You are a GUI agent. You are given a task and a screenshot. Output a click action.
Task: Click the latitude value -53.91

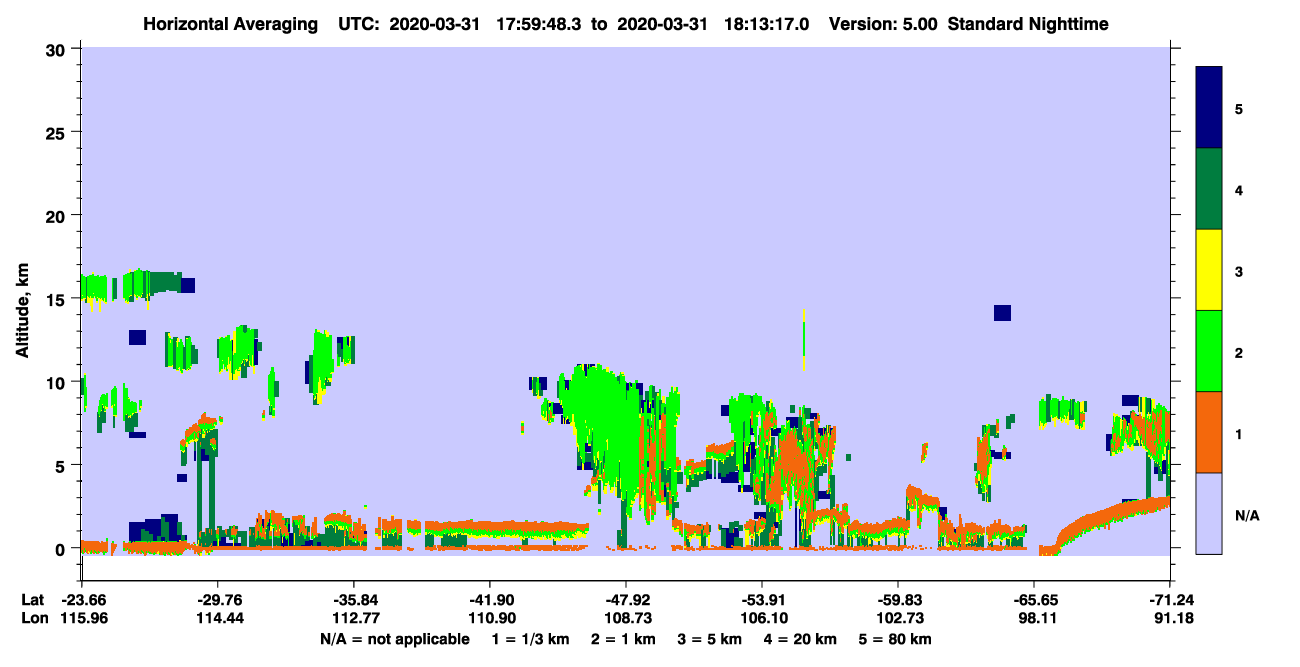point(762,600)
